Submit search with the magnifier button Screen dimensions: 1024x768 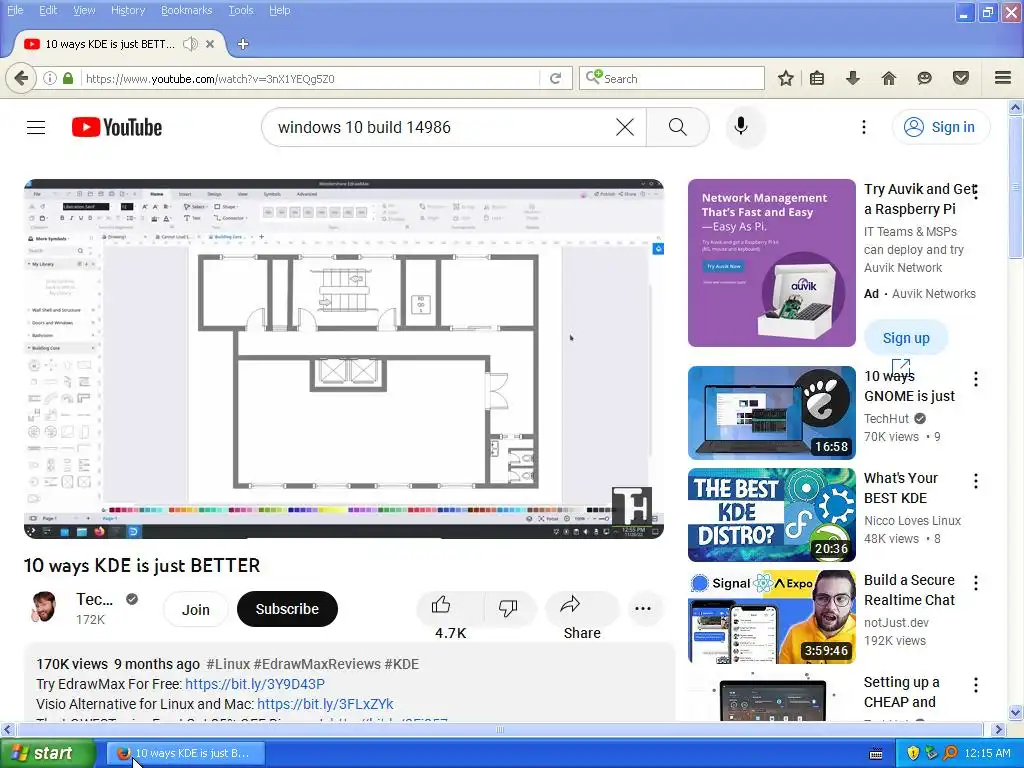(x=677, y=127)
